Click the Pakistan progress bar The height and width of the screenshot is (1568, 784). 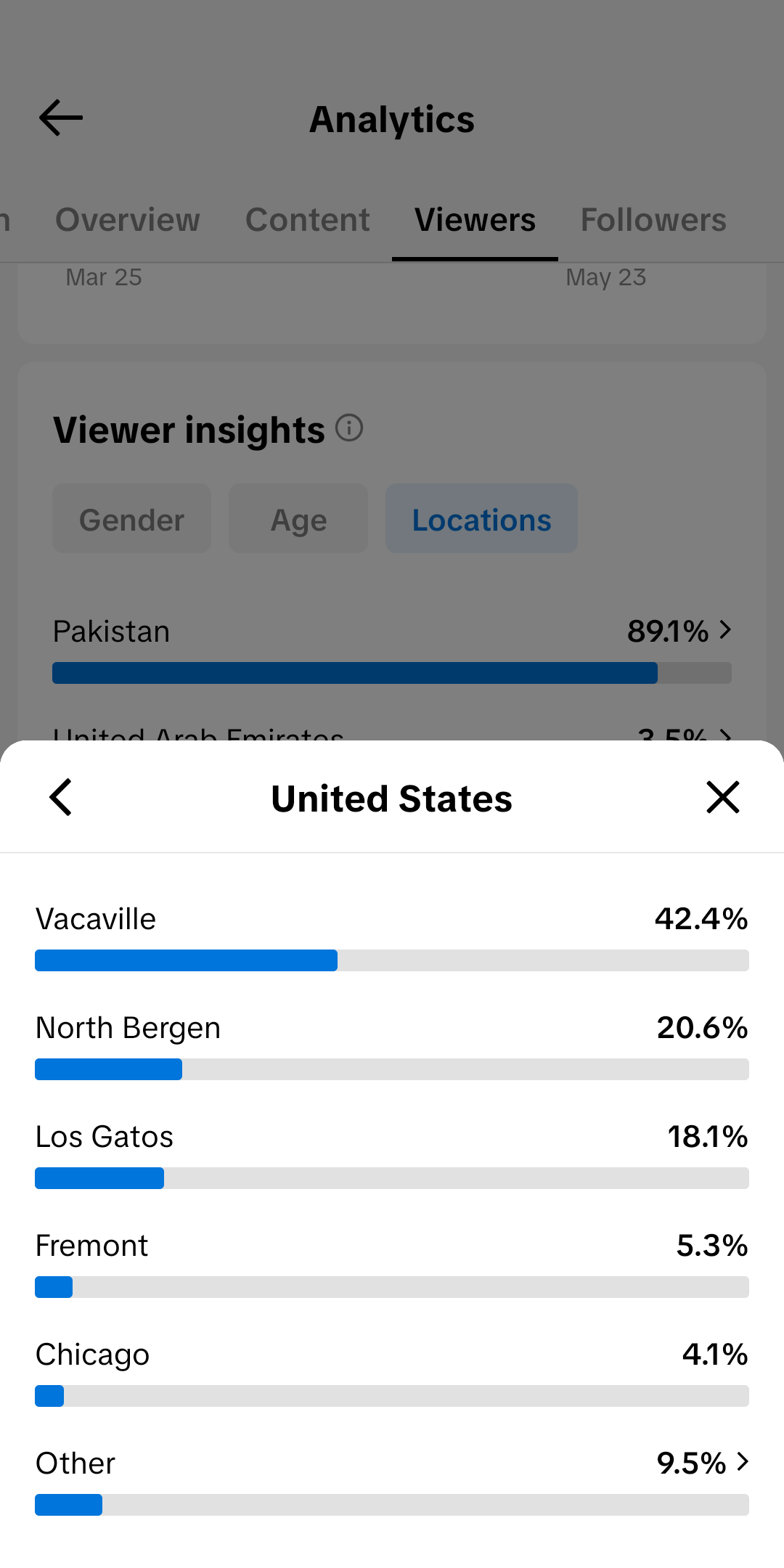tap(392, 673)
